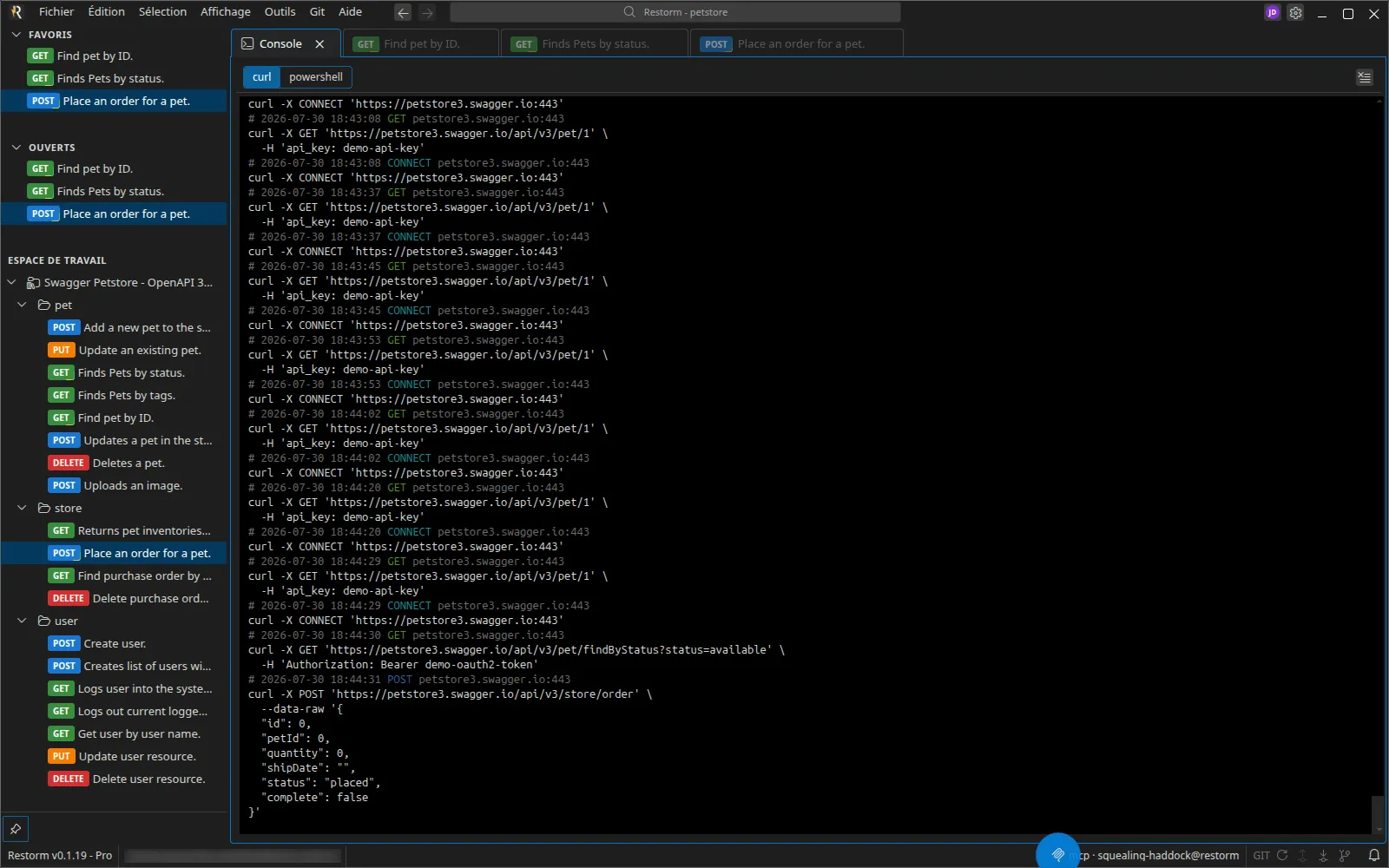
Task: Open favorite Place an order for a pet
Action: pyautogui.click(x=114, y=101)
